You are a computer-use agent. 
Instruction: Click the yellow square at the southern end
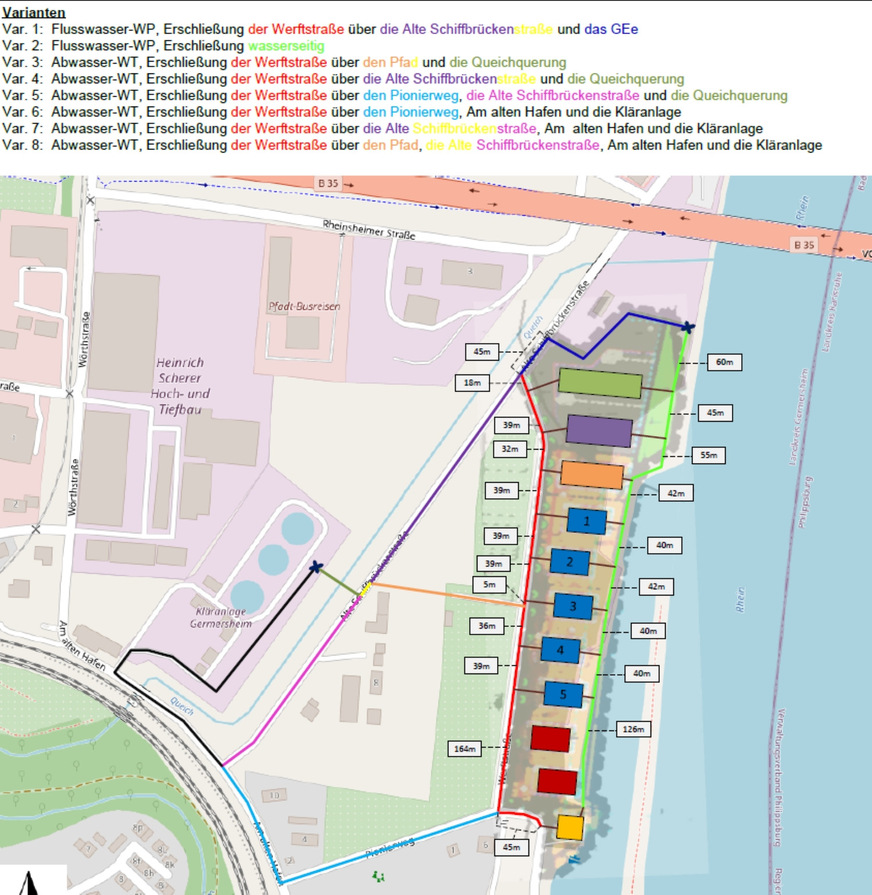click(x=569, y=828)
